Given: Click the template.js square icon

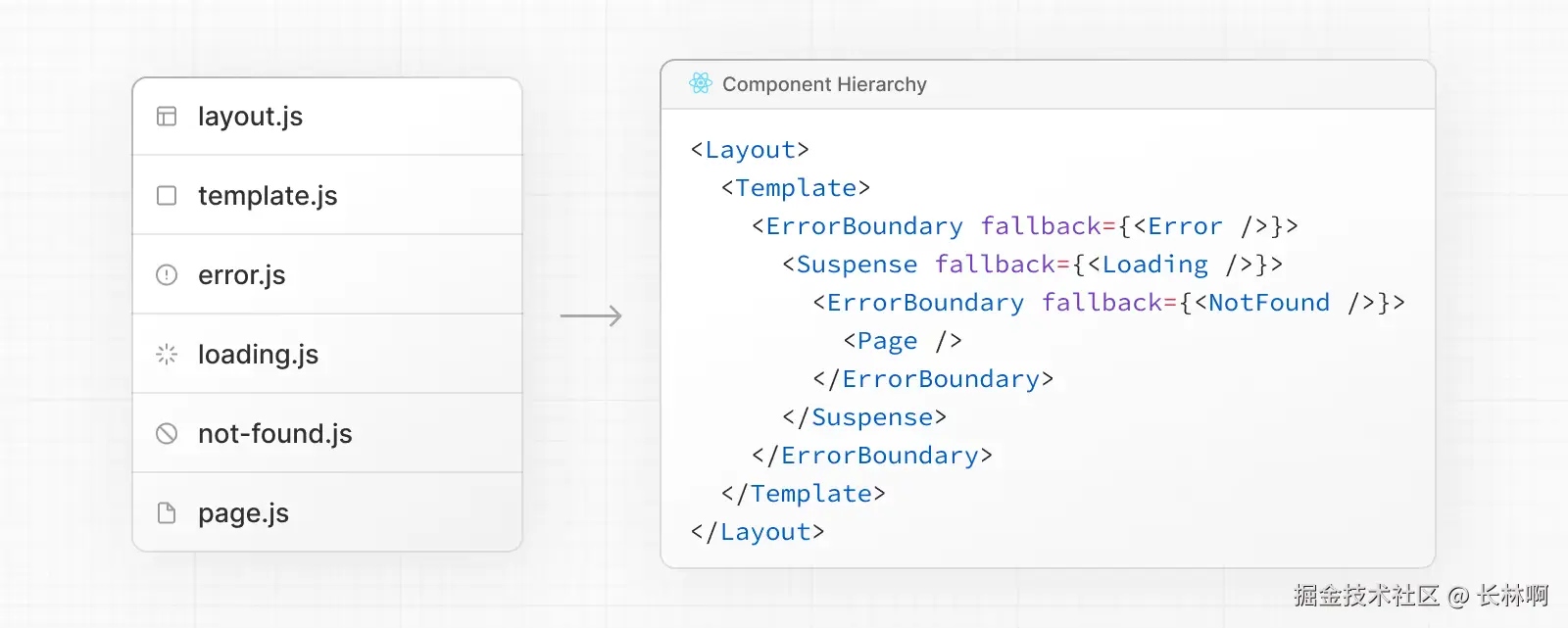Looking at the screenshot, I should coord(167,196).
